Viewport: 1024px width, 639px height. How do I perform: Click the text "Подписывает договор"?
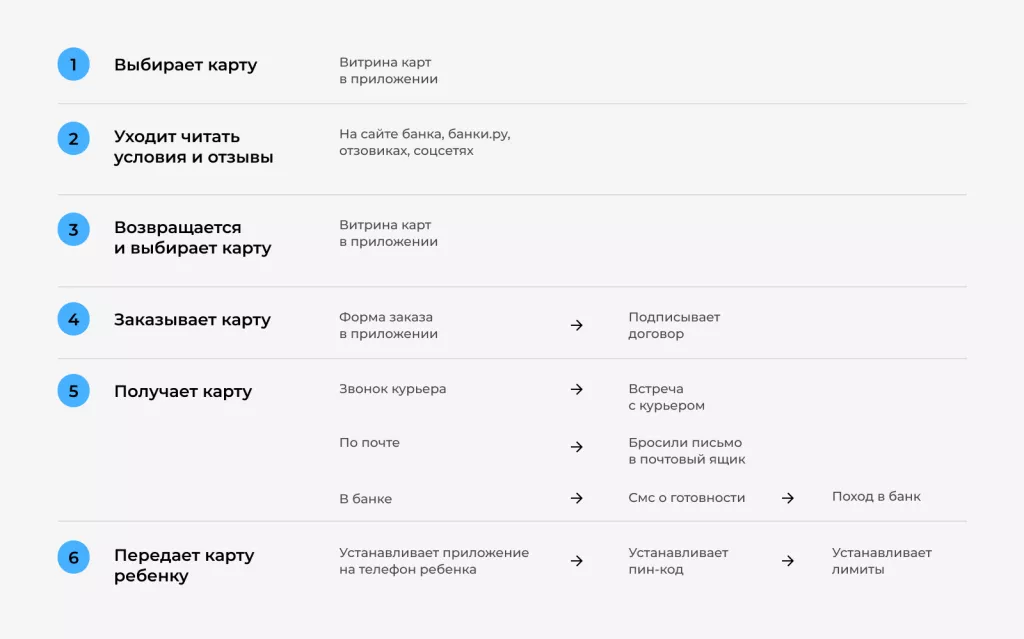pyautogui.click(x=674, y=325)
